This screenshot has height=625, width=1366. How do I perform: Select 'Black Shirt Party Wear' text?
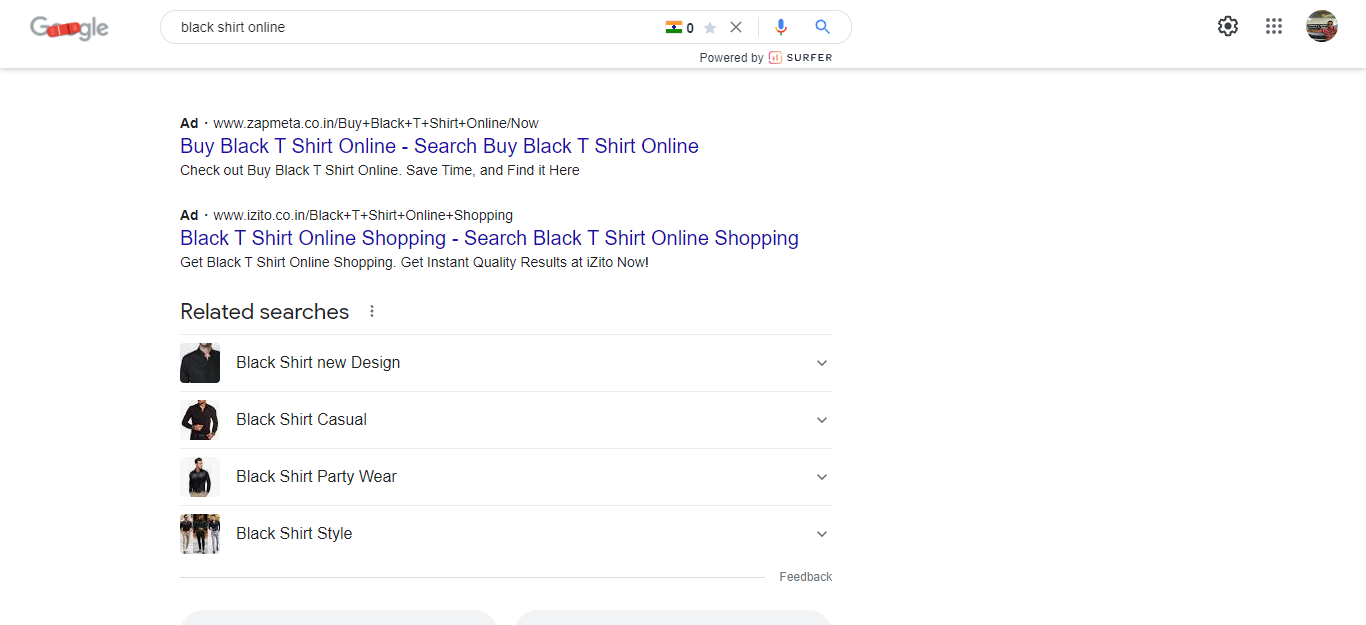(x=316, y=477)
